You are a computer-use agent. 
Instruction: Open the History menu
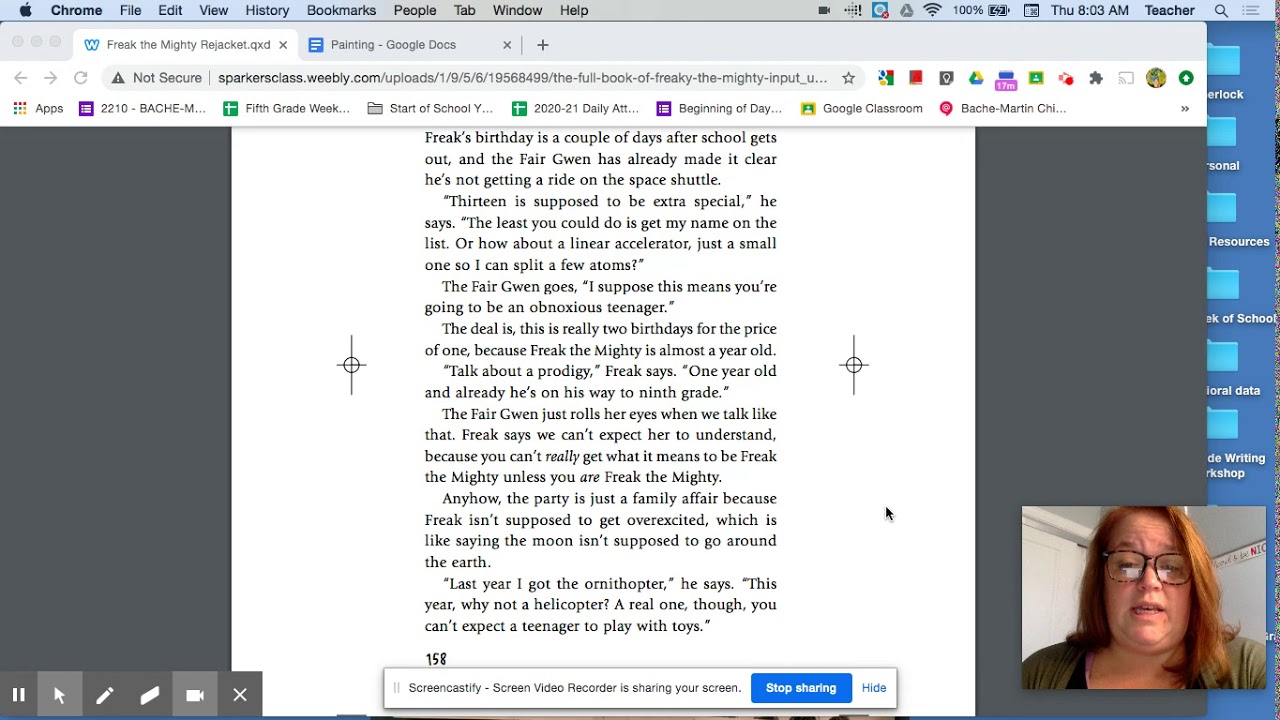point(267,10)
